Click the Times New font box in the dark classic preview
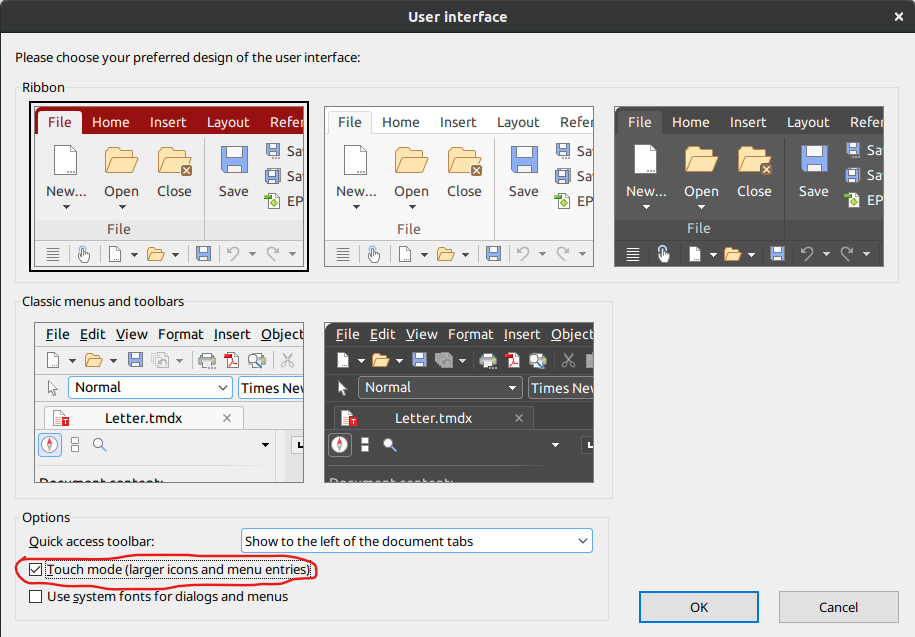Image resolution: width=915 pixels, height=637 pixels. 561,388
